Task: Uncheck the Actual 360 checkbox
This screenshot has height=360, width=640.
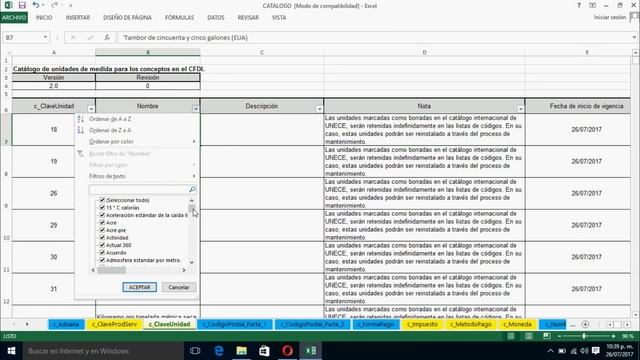Action: pyautogui.click(x=102, y=245)
